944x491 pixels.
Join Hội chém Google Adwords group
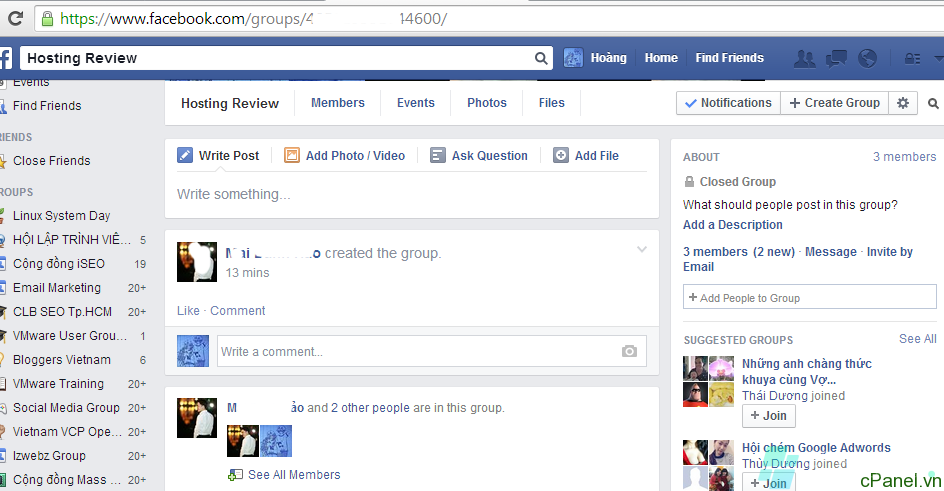coord(769,483)
